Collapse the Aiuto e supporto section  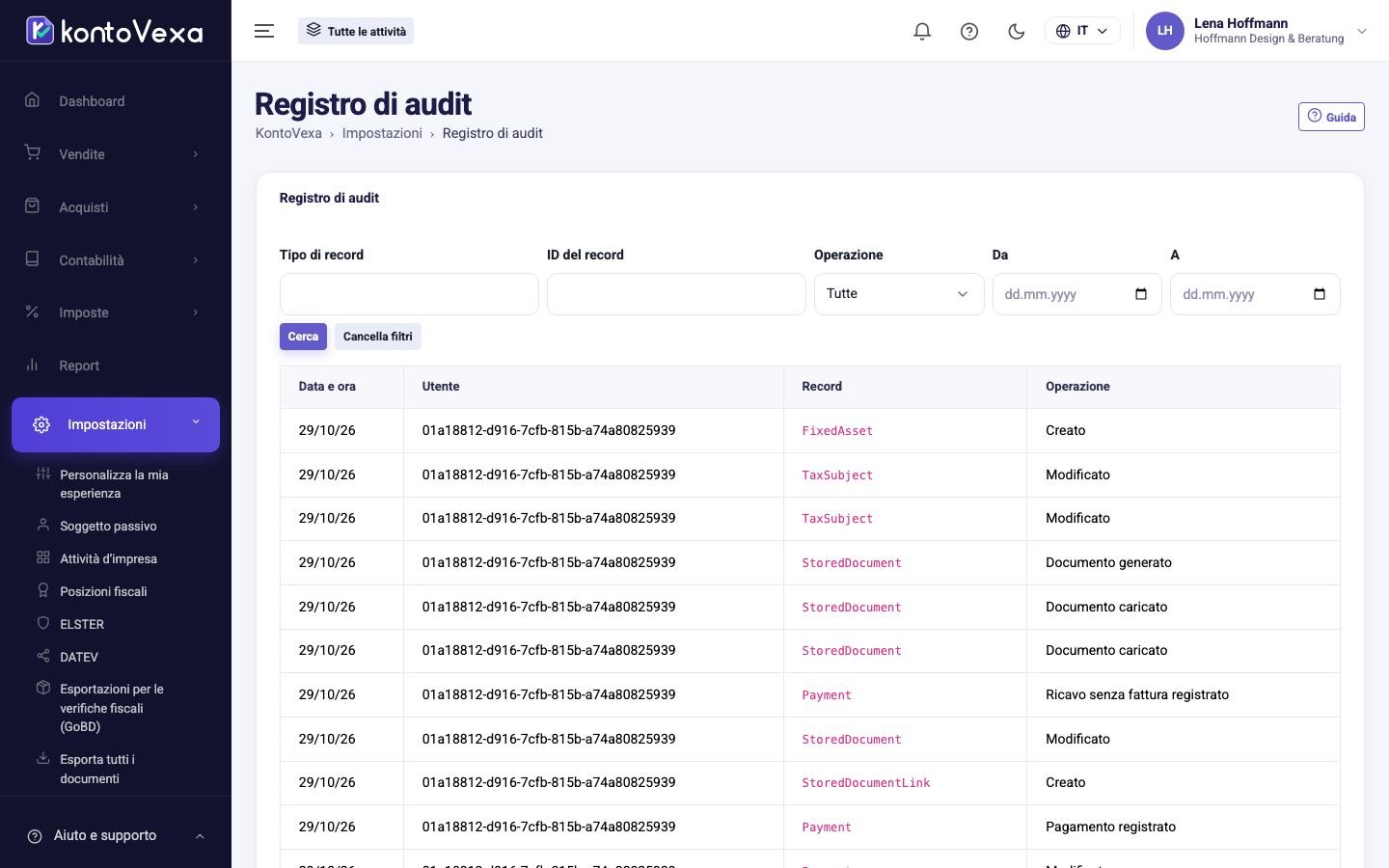(x=200, y=836)
